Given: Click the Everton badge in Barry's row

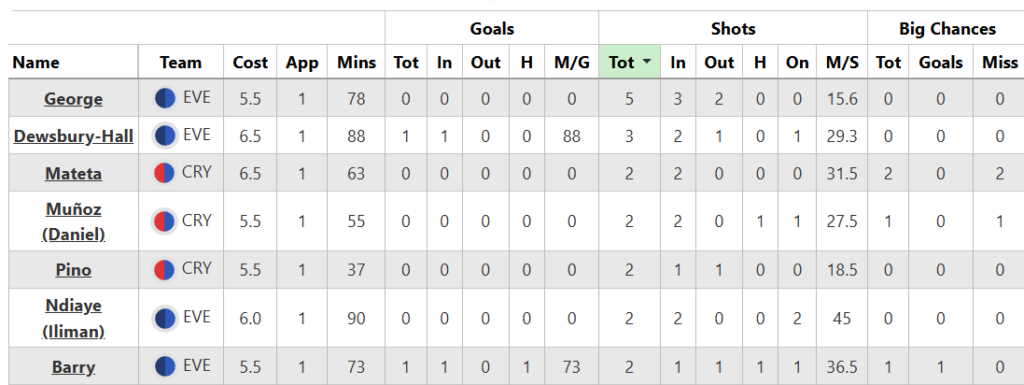Looking at the screenshot, I should (165, 367).
